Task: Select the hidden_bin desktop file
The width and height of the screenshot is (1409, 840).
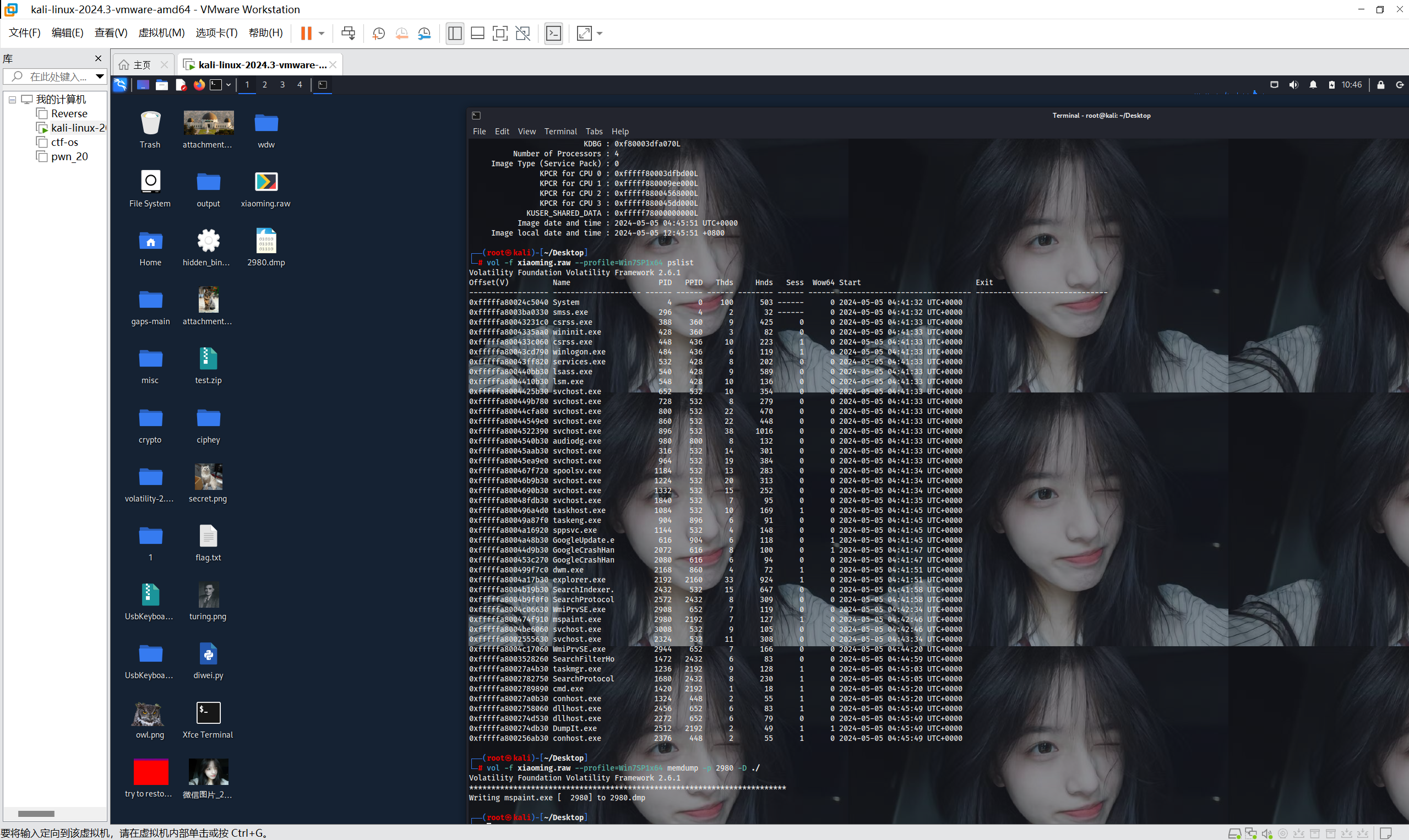Action: click(x=208, y=247)
